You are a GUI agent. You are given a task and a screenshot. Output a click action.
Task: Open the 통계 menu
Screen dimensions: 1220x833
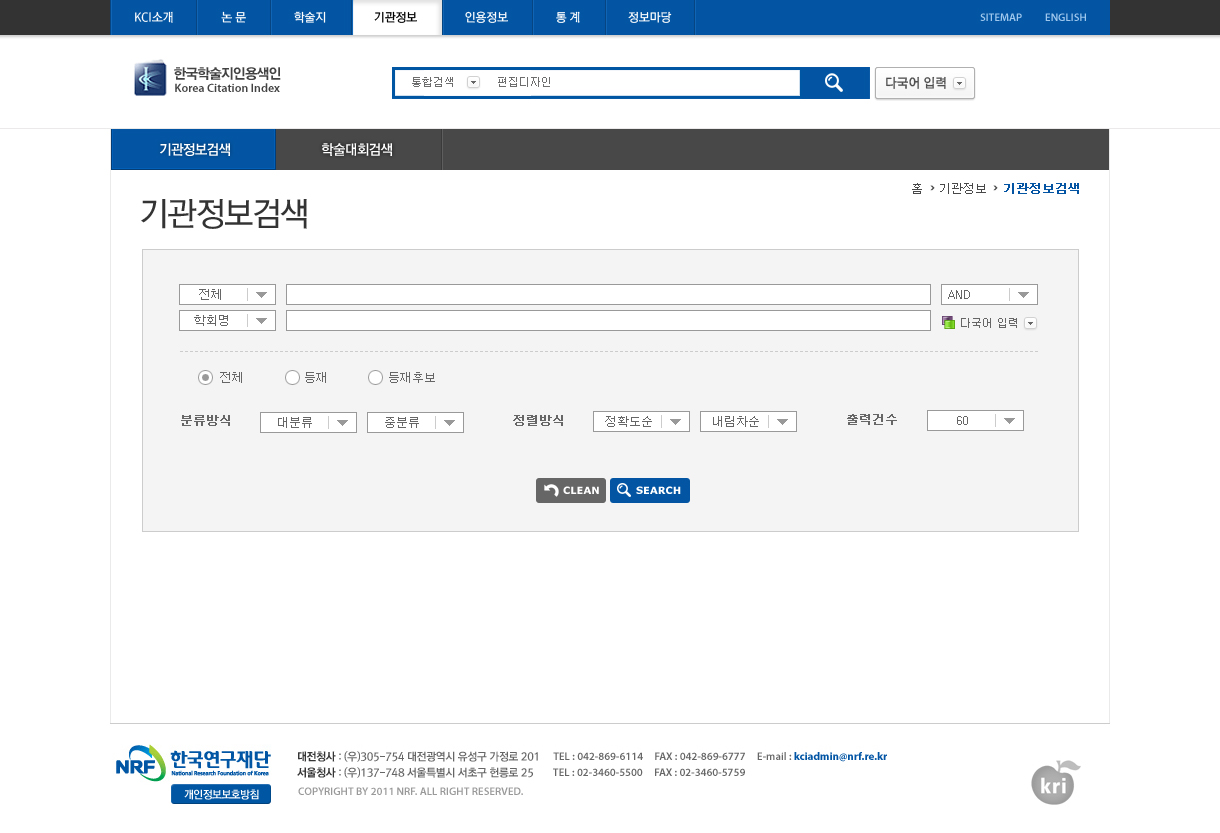(x=568, y=17)
